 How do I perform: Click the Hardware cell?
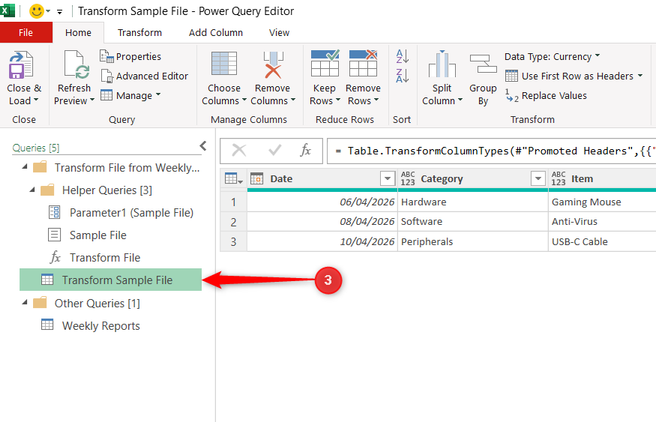pyautogui.click(x=473, y=202)
